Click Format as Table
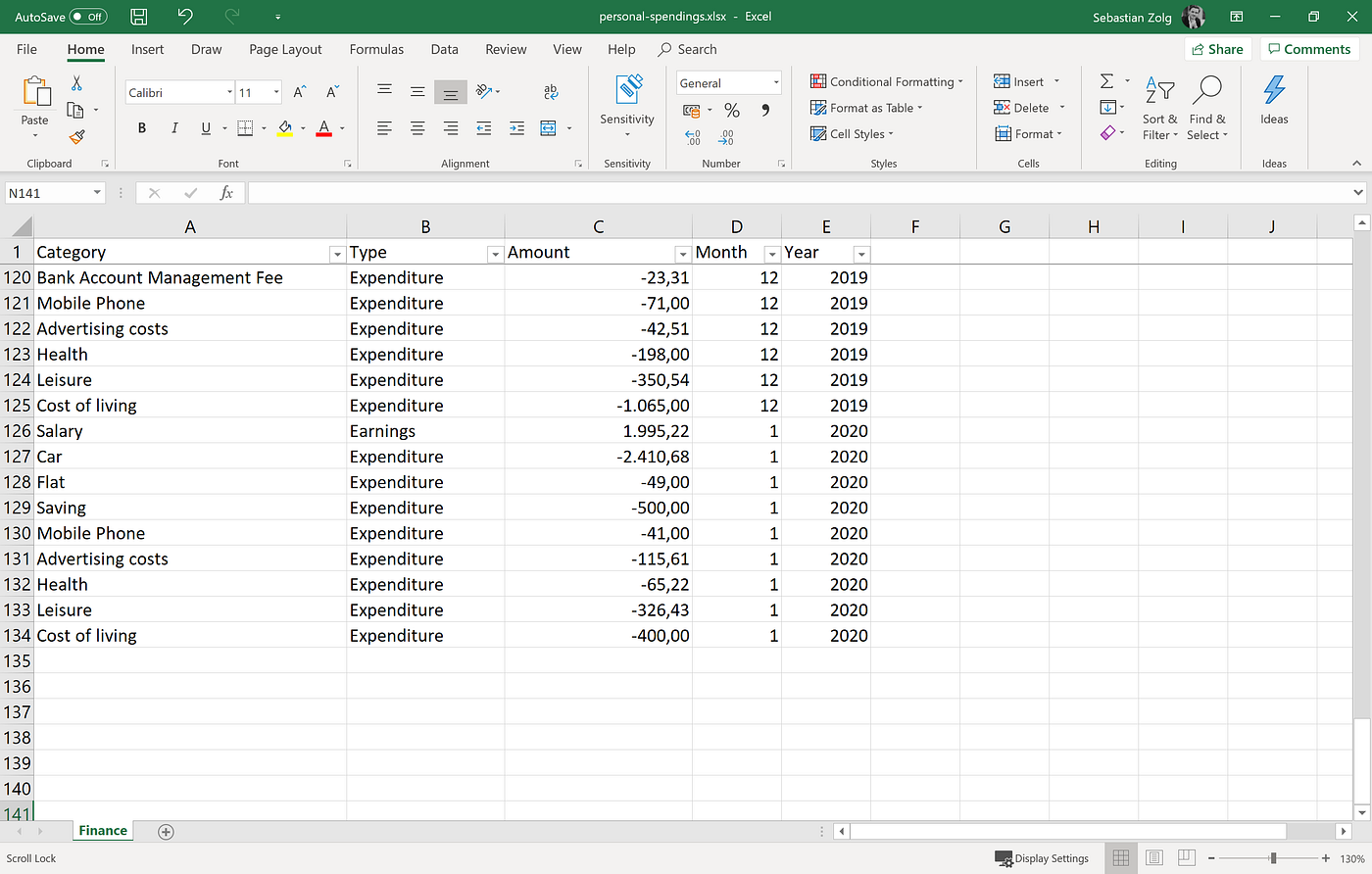This screenshot has height=874, width=1372. 866,108
